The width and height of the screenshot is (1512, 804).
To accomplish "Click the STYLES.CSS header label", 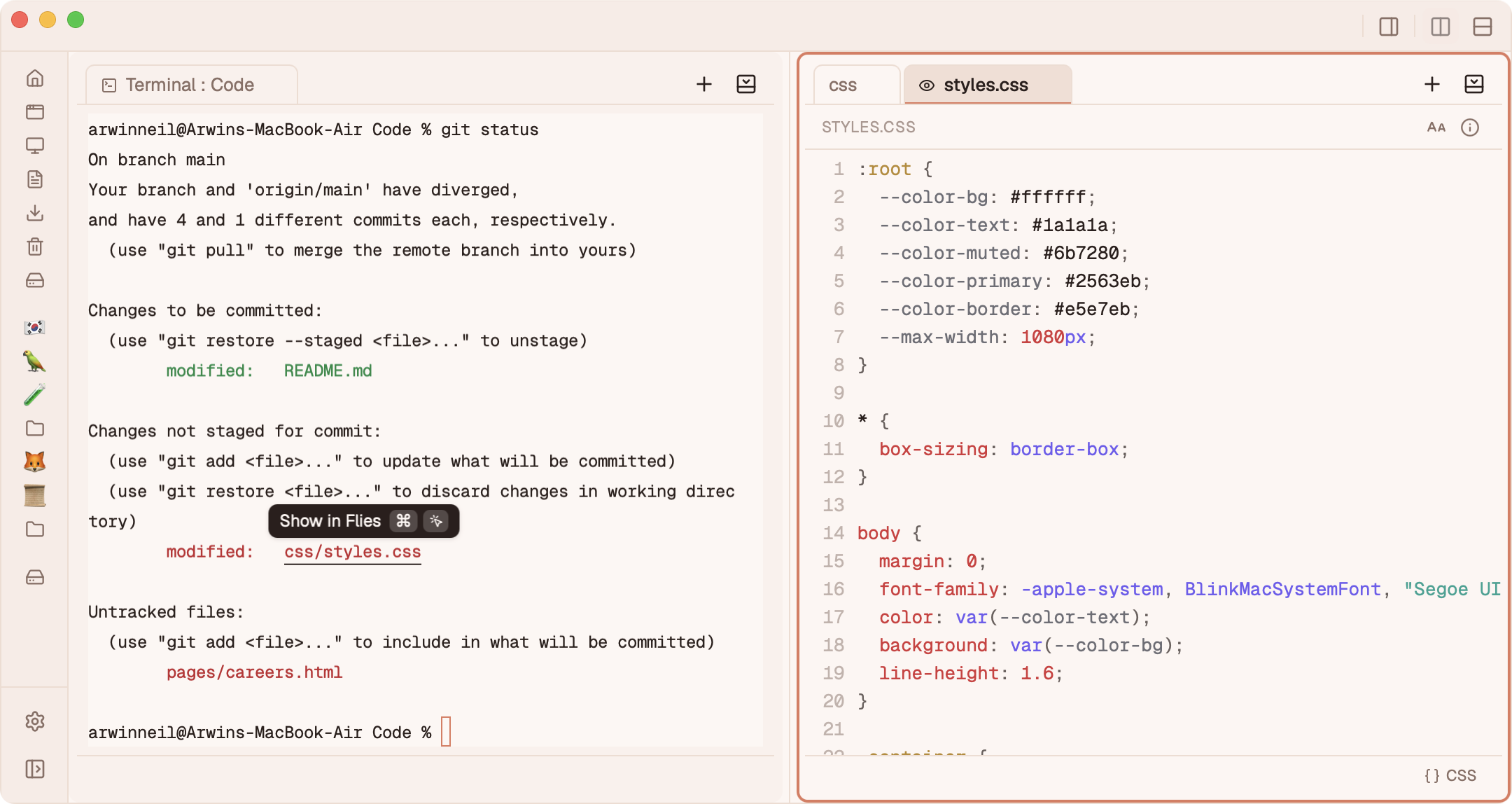I will 868,127.
